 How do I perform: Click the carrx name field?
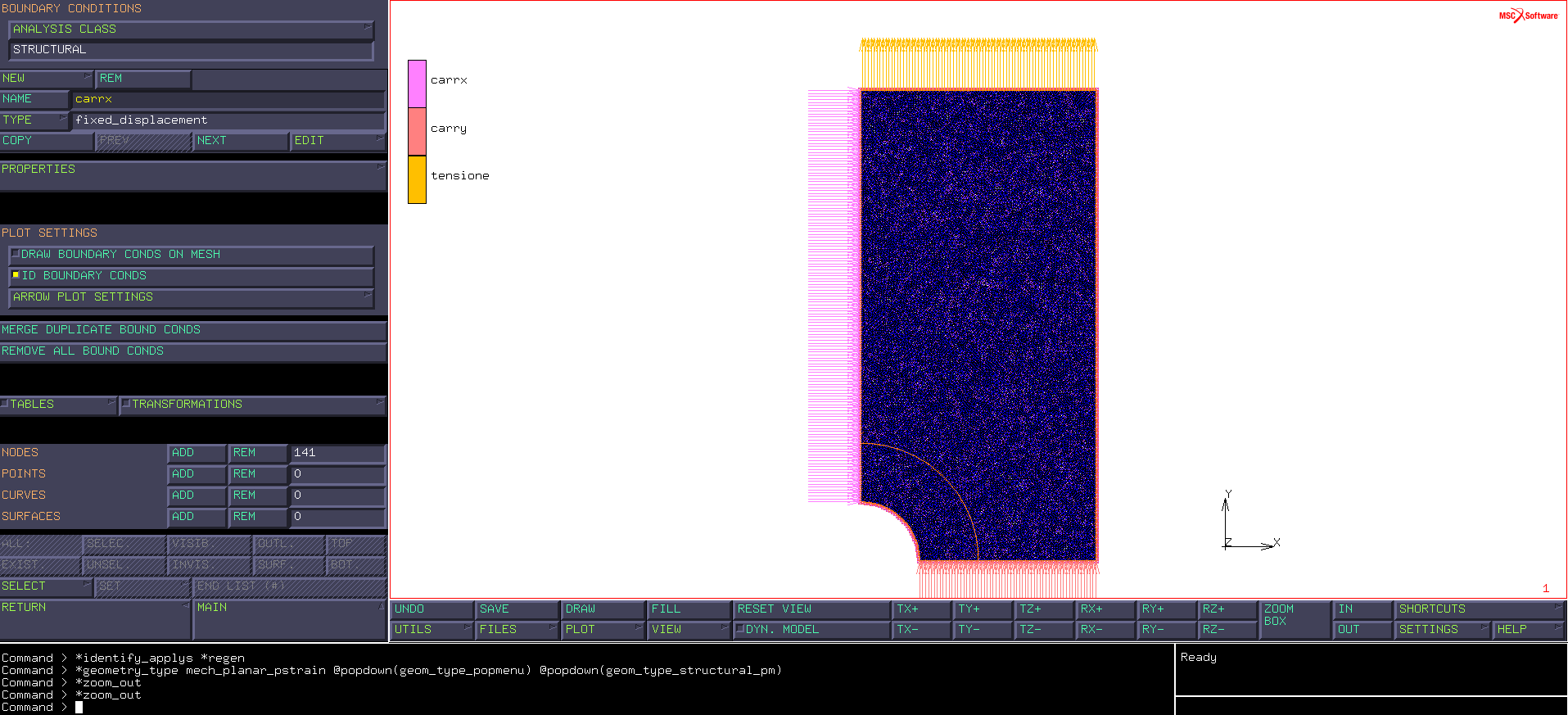[x=228, y=99]
